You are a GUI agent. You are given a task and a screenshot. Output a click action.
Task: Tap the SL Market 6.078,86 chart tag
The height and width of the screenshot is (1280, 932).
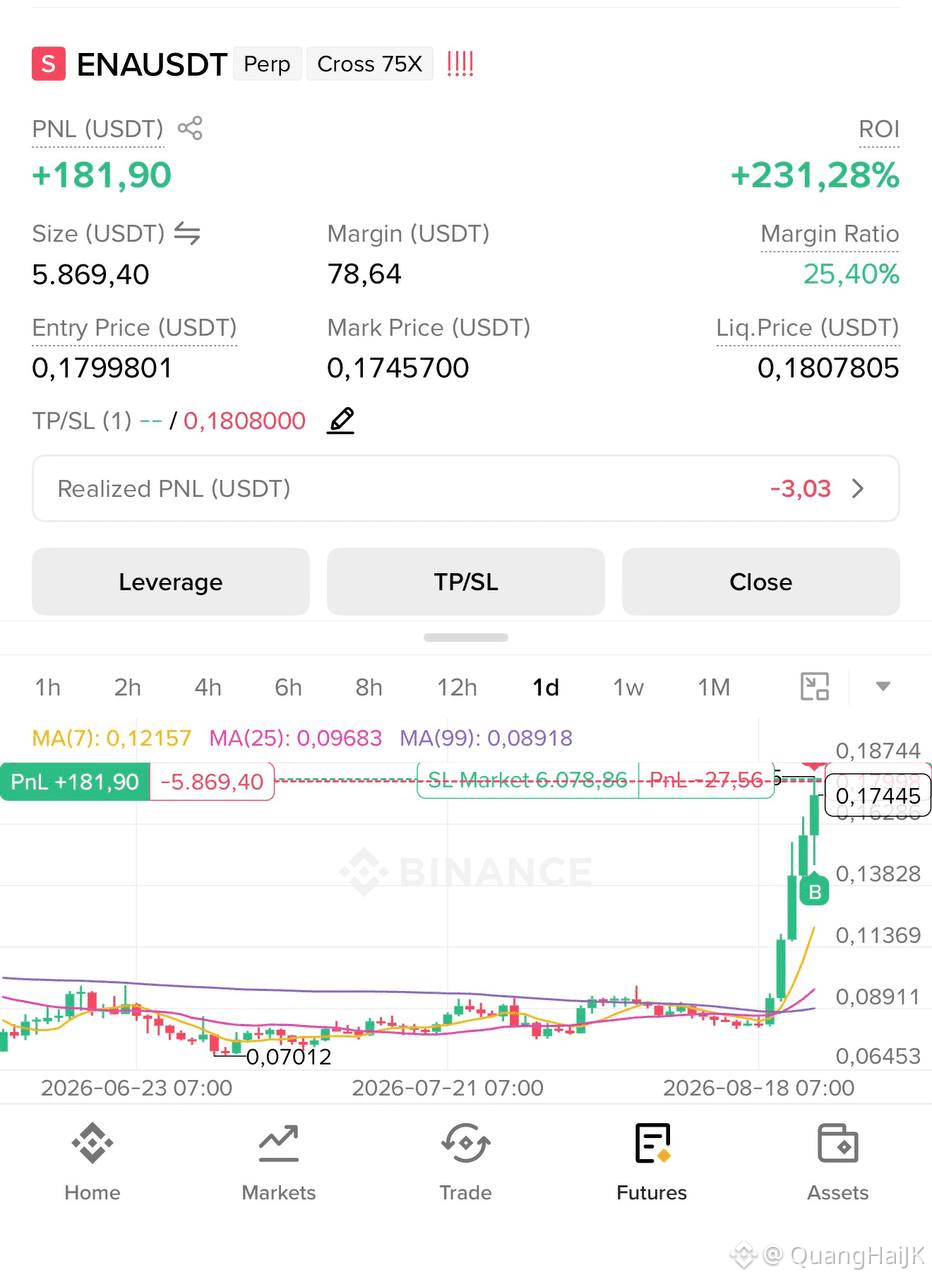pos(528,780)
